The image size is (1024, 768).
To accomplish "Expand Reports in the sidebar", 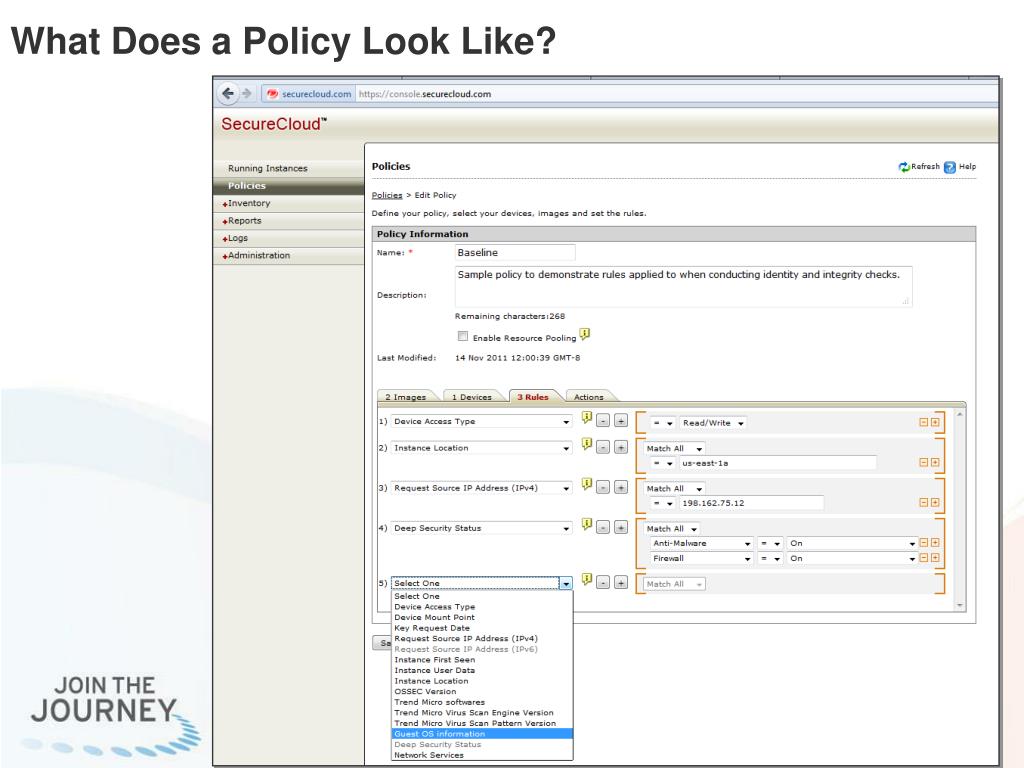I will (x=289, y=221).
